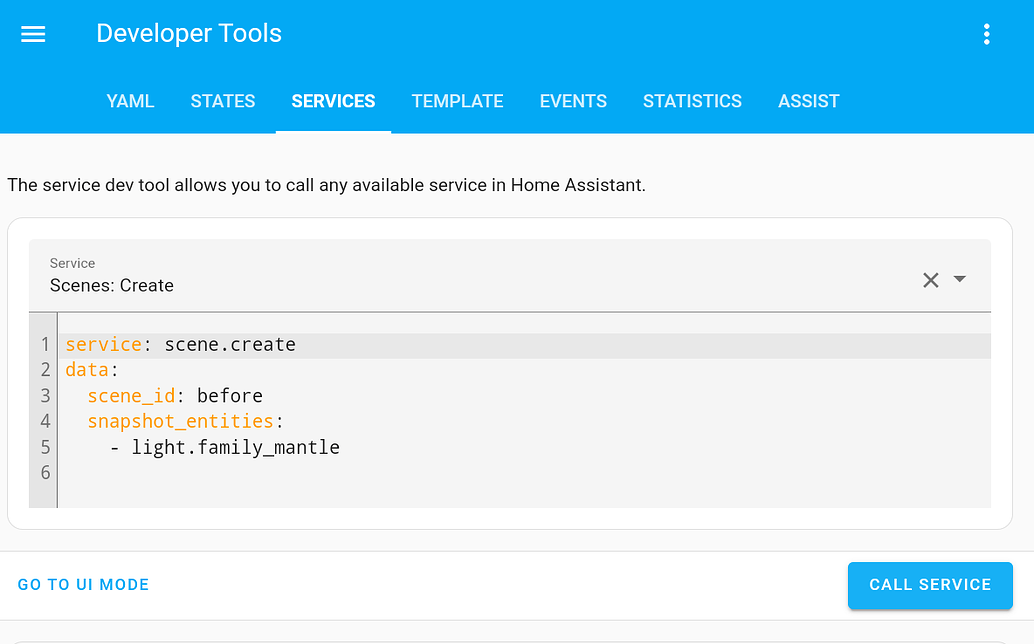
Task: Clear the selected service with X icon
Action: (x=930, y=280)
